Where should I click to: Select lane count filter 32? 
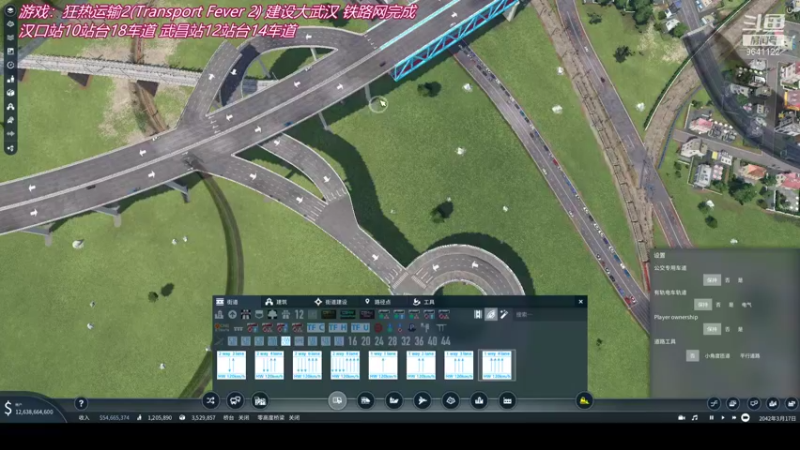pos(406,341)
